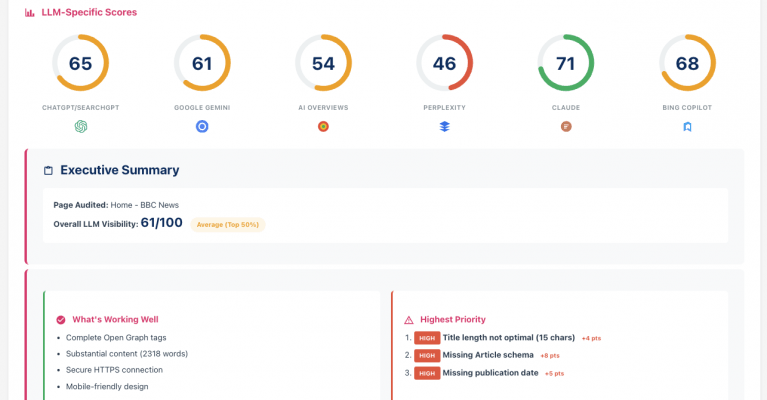Click the BING COPILOT label
Viewport: 767px width, 400px height.
tap(687, 108)
